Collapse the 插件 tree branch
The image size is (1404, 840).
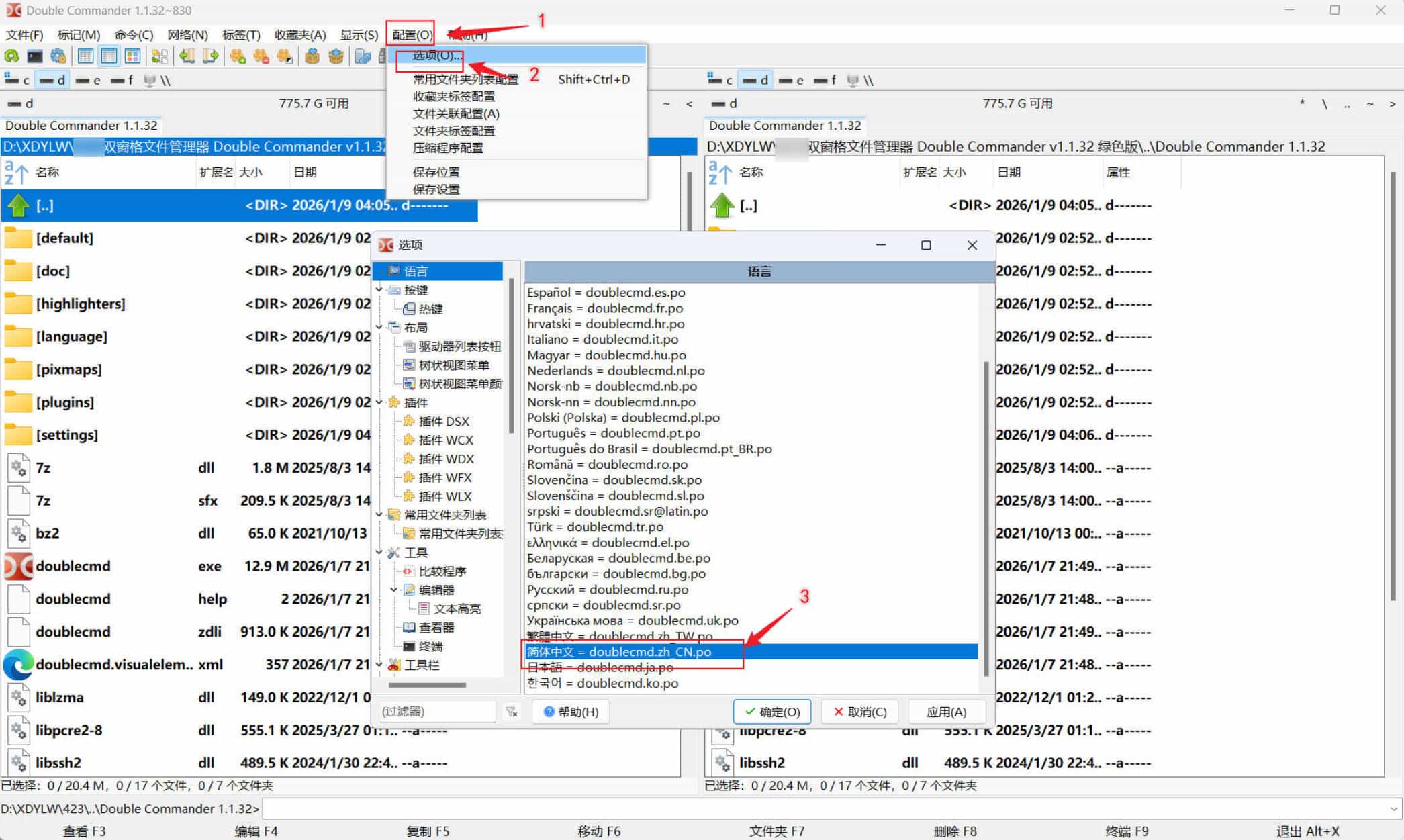tap(380, 402)
